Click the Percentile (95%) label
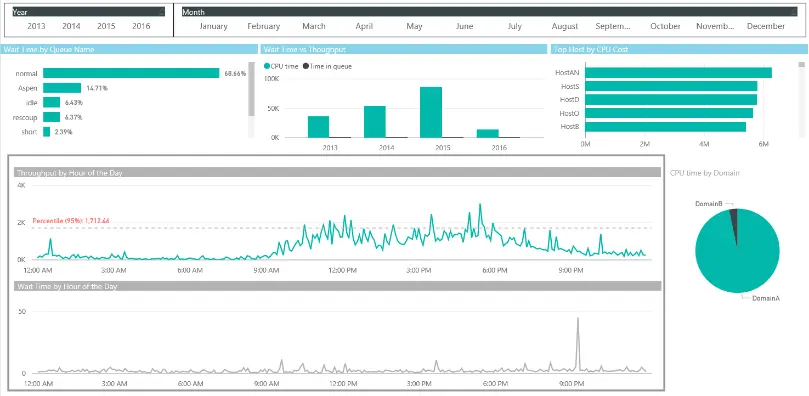Image resolution: width=809 pixels, height=396 pixels. [71, 221]
